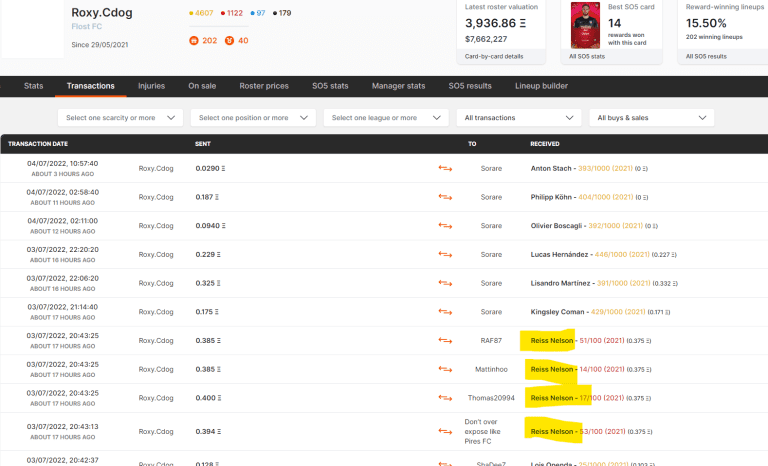Image resolution: width=768 pixels, height=466 pixels.
Task: Click the red Rare cards dot beside 1122
Action: pyautogui.click(x=223, y=13)
